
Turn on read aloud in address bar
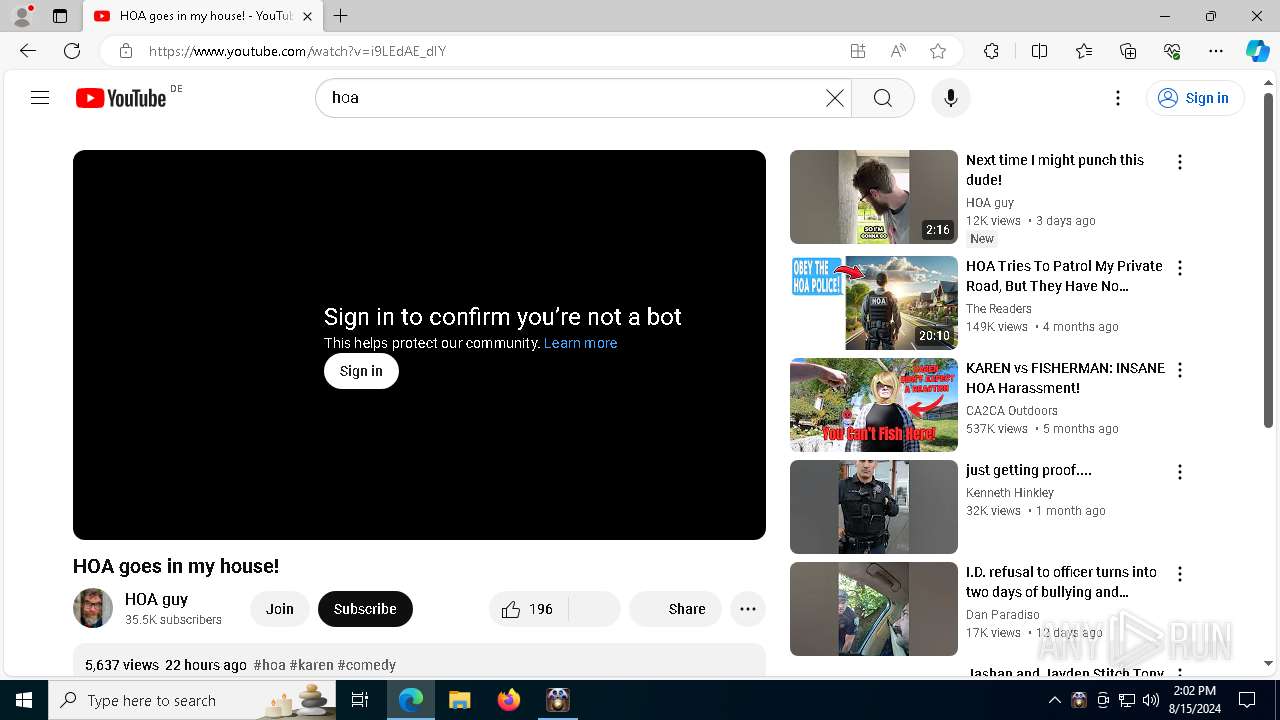[x=898, y=51]
